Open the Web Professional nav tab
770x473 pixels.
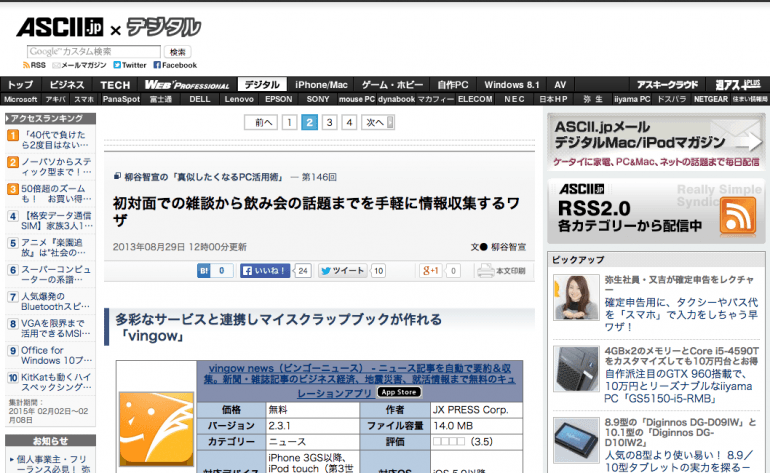point(187,84)
